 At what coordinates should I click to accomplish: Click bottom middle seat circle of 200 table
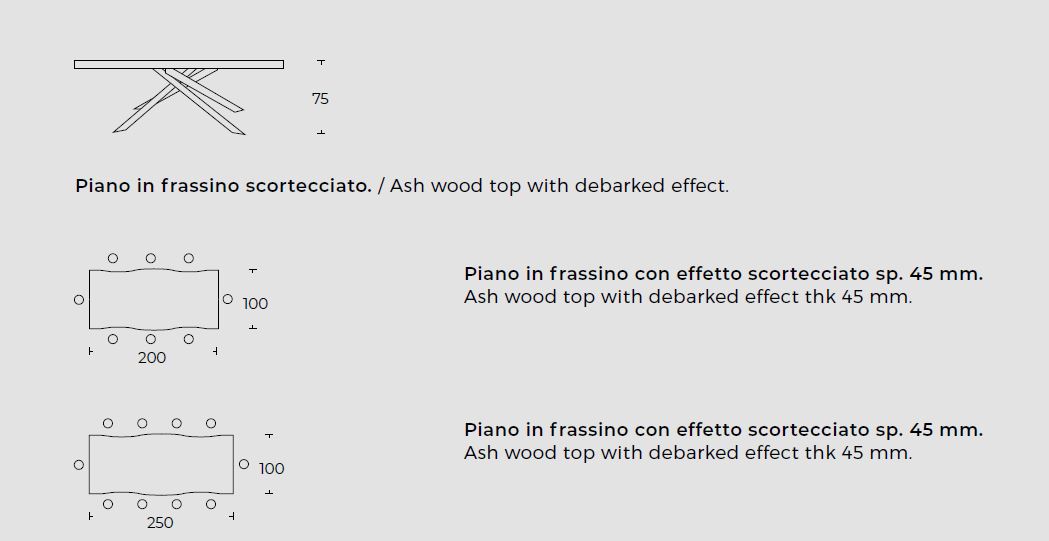coord(151,339)
